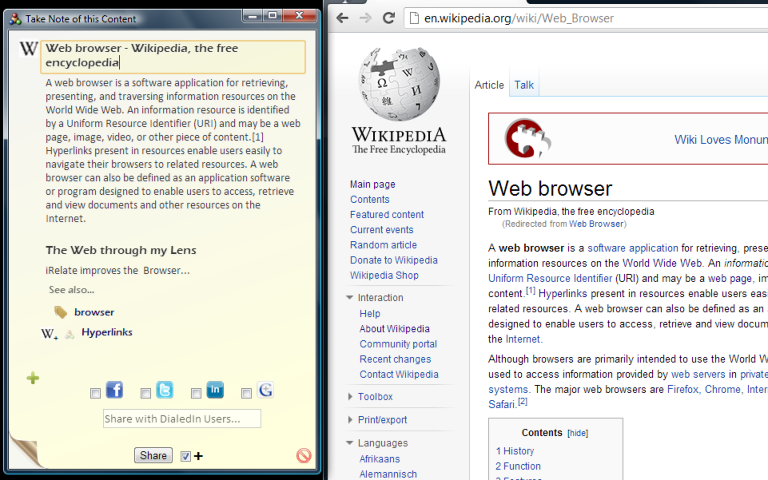This screenshot has width=768, height=480.
Task: Enable the Google sharing checkbox
Action: pyautogui.click(x=246, y=393)
